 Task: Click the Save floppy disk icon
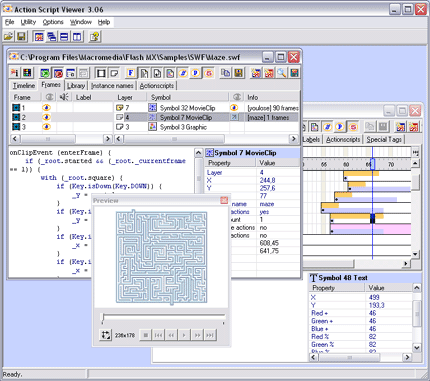click(x=21, y=36)
